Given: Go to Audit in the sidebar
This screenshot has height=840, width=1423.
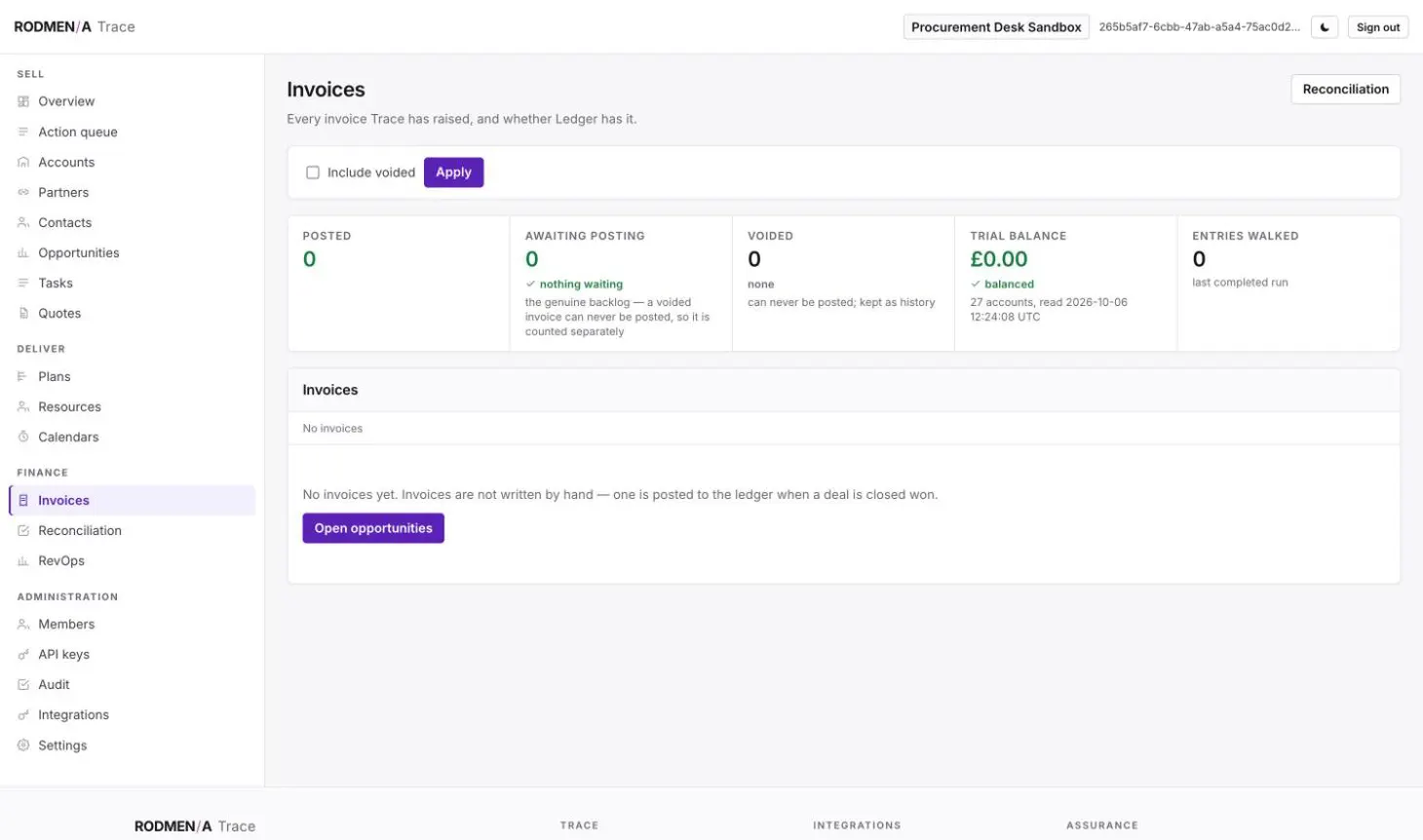Looking at the screenshot, I should (133, 684).
